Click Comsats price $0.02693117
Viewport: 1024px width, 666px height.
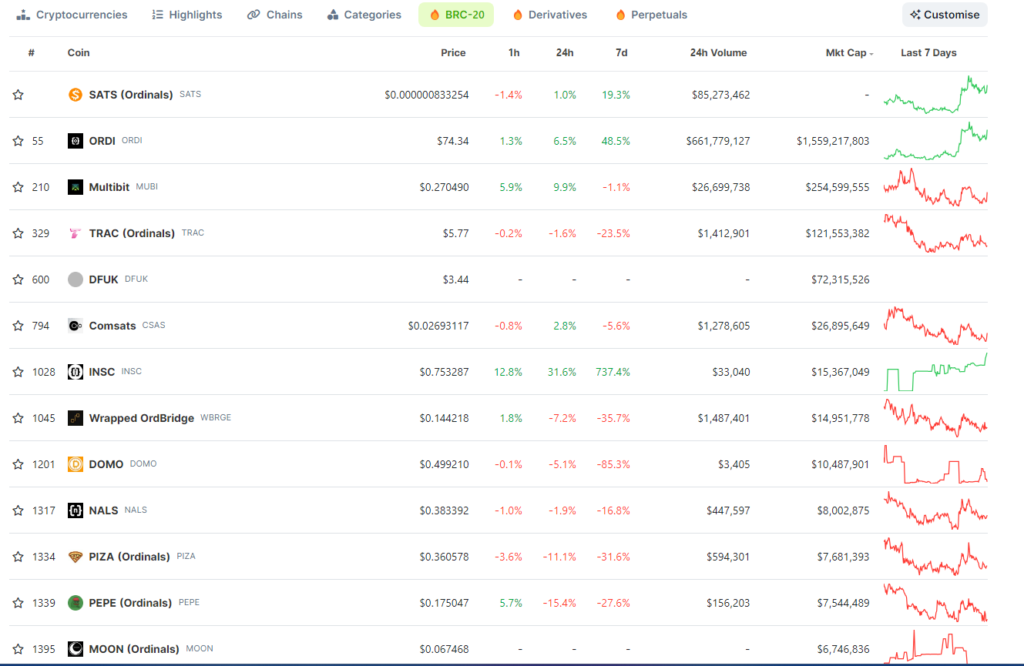pos(438,326)
